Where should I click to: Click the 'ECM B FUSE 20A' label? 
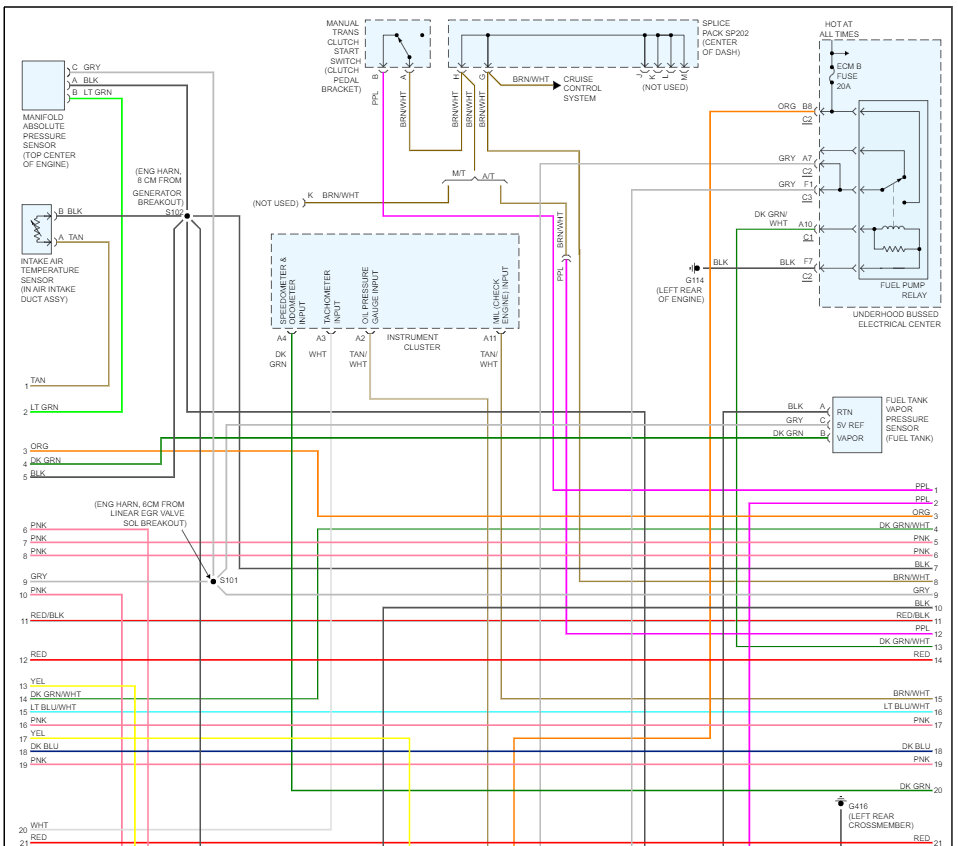(x=849, y=76)
